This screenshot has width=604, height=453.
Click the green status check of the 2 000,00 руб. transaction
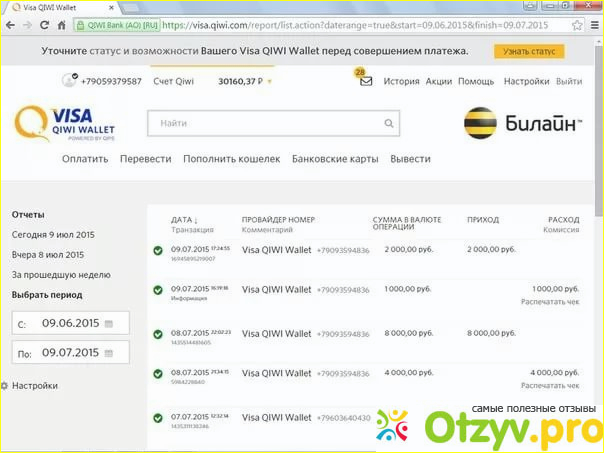[x=158, y=250]
